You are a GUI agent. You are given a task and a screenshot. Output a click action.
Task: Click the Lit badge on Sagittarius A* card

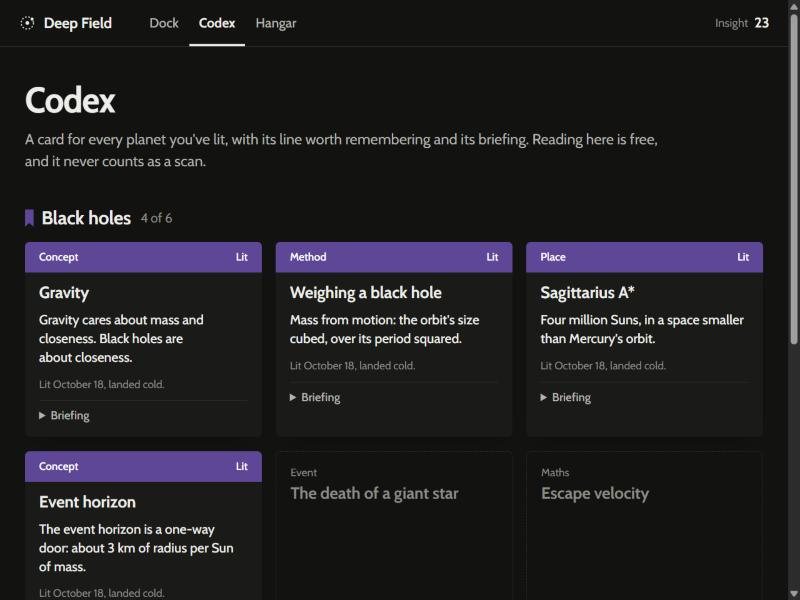pyautogui.click(x=743, y=257)
